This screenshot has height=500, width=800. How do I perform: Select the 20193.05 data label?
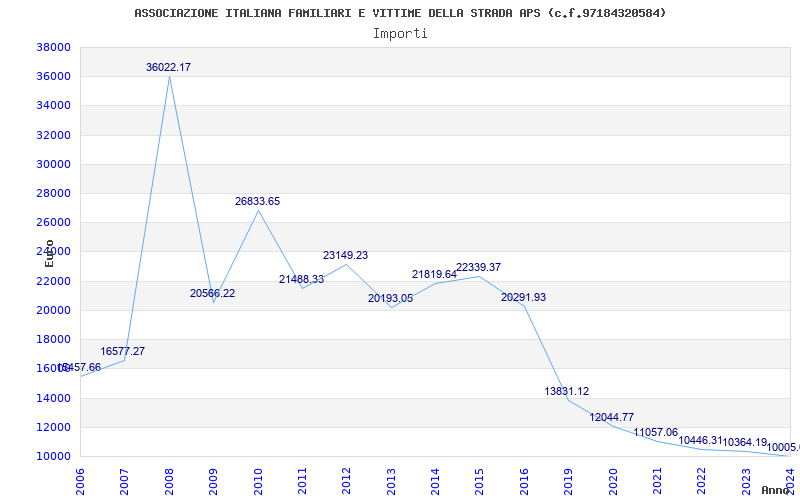[x=390, y=298]
